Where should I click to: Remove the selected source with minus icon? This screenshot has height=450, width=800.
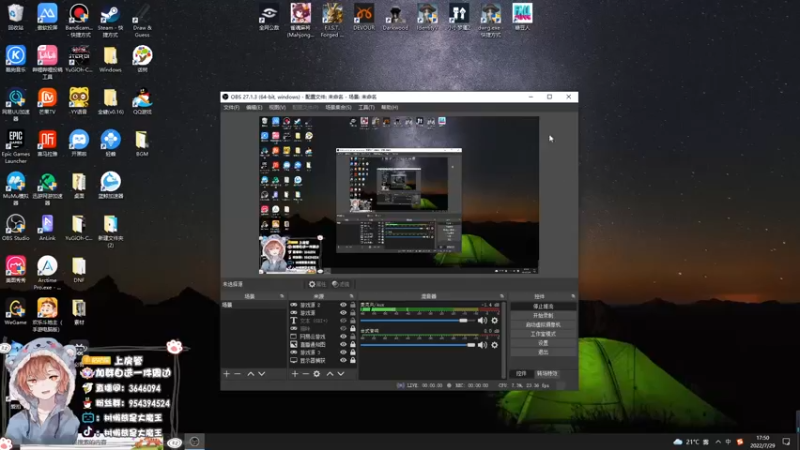[305, 374]
